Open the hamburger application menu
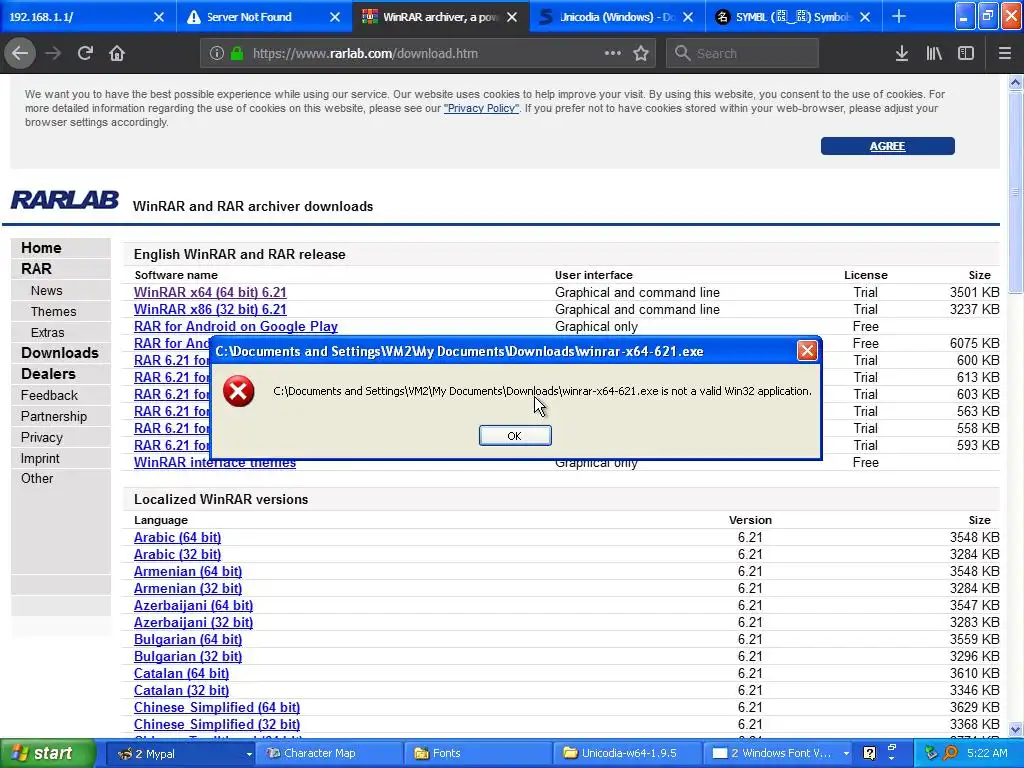 [x=1005, y=54]
